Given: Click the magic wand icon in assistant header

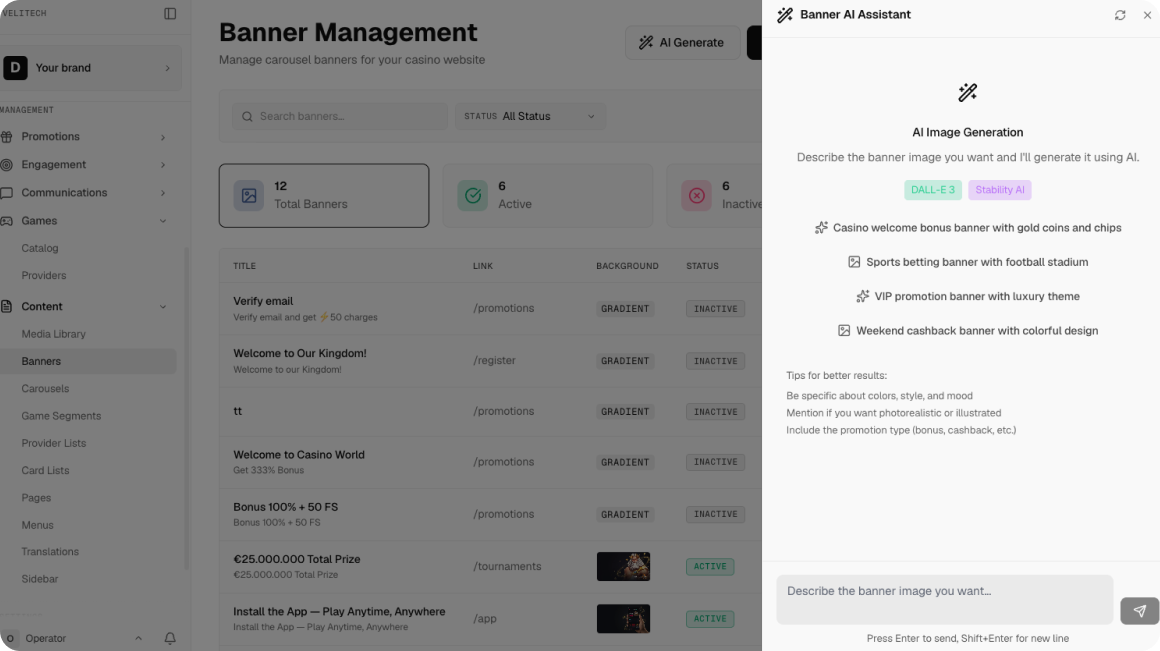Looking at the screenshot, I should tap(785, 15).
